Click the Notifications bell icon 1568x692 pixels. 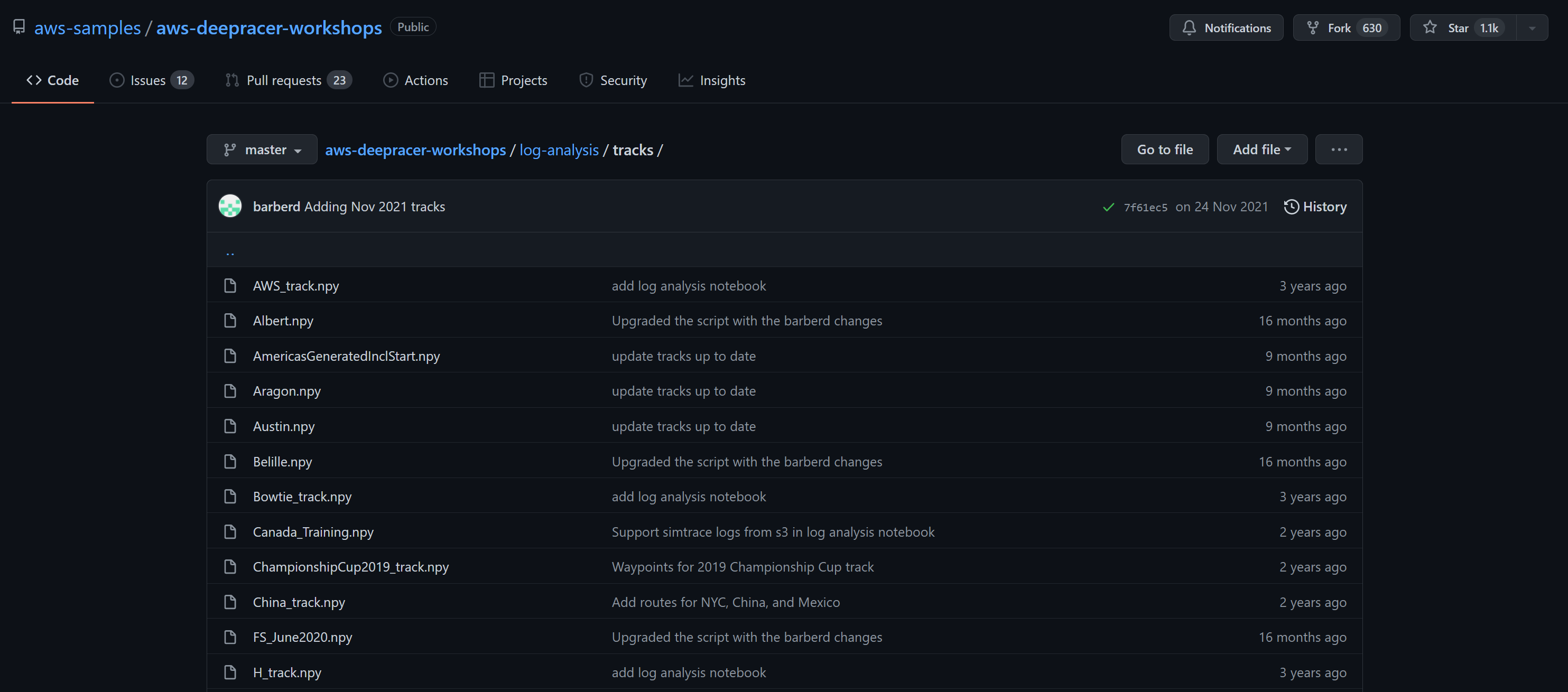pyautogui.click(x=1189, y=28)
